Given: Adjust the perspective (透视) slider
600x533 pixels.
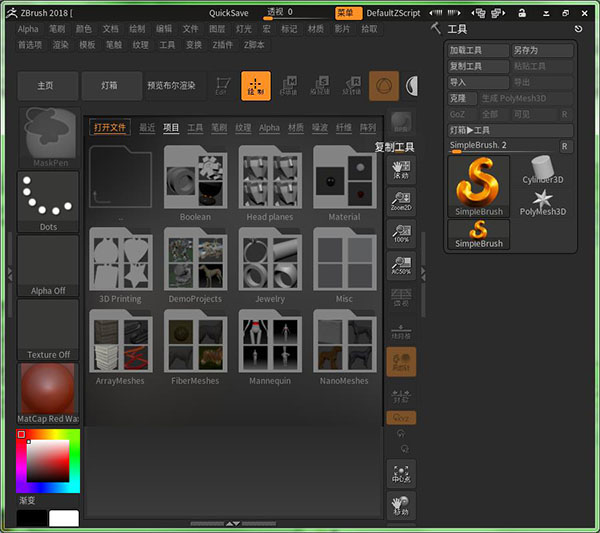Looking at the screenshot, I should point(297,13).
